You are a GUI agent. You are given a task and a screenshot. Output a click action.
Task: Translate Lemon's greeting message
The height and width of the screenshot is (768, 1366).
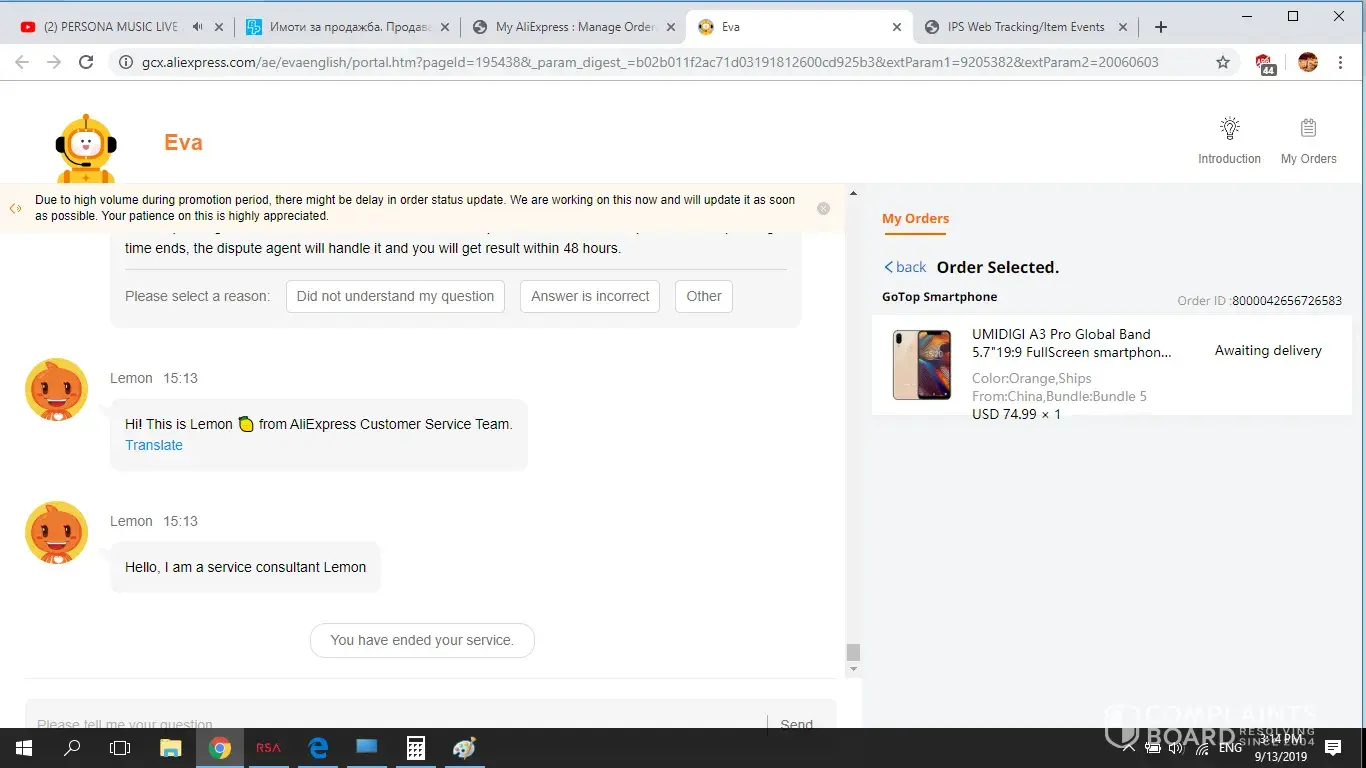point(154,445)
